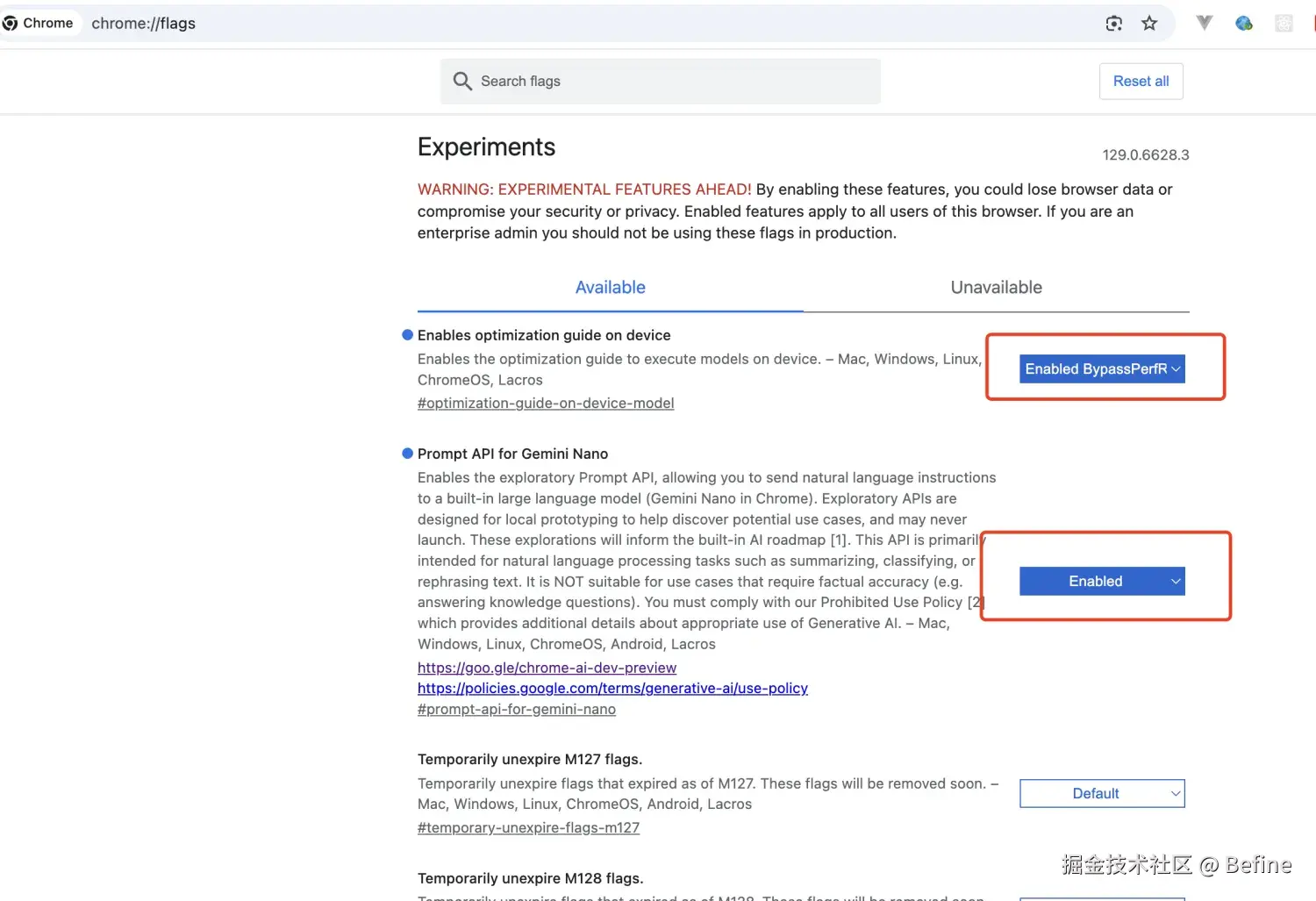
Task: Switch to the Available tab
Action: 611,288
